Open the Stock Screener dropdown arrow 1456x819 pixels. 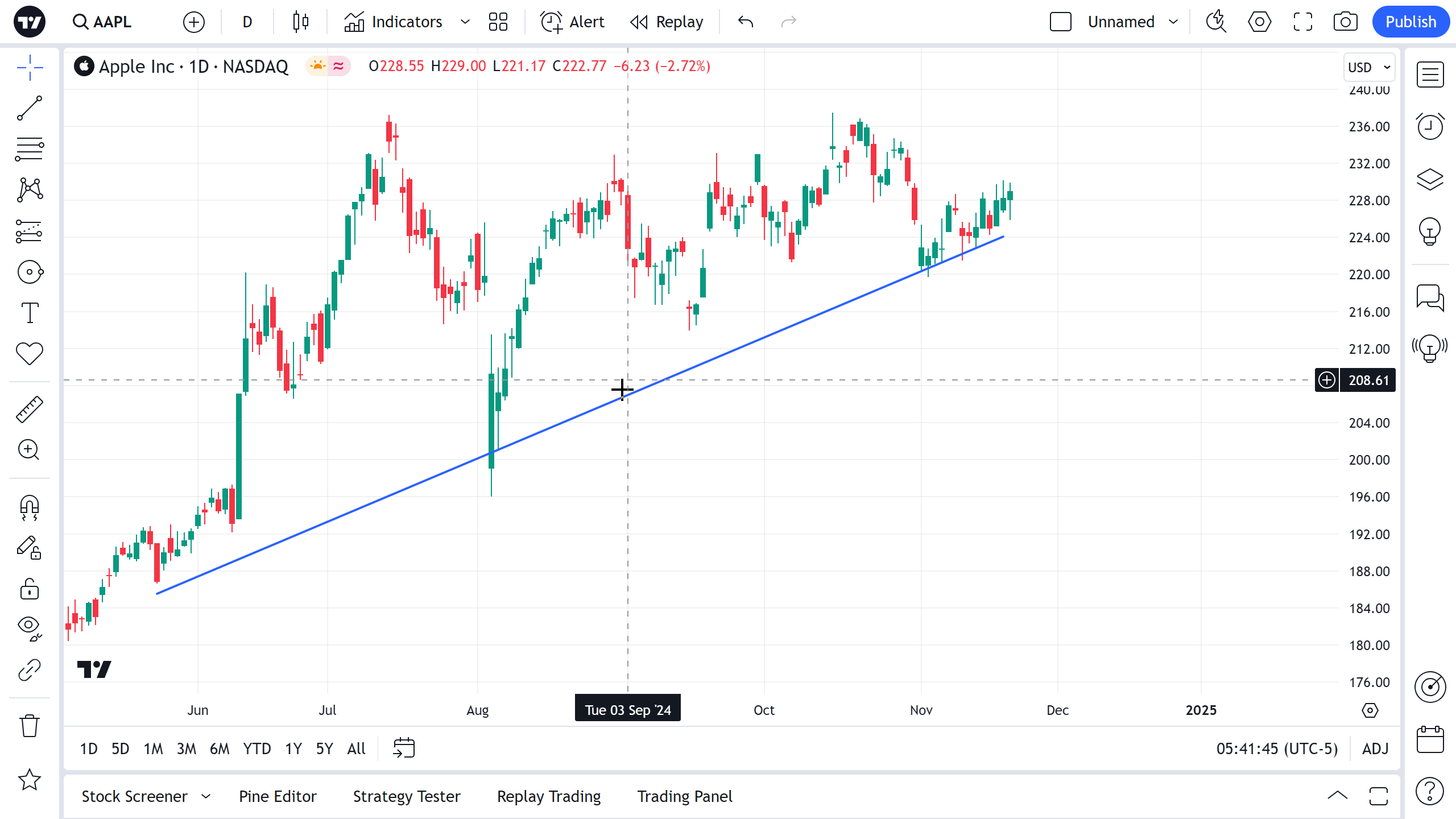(x=206, y=796)
